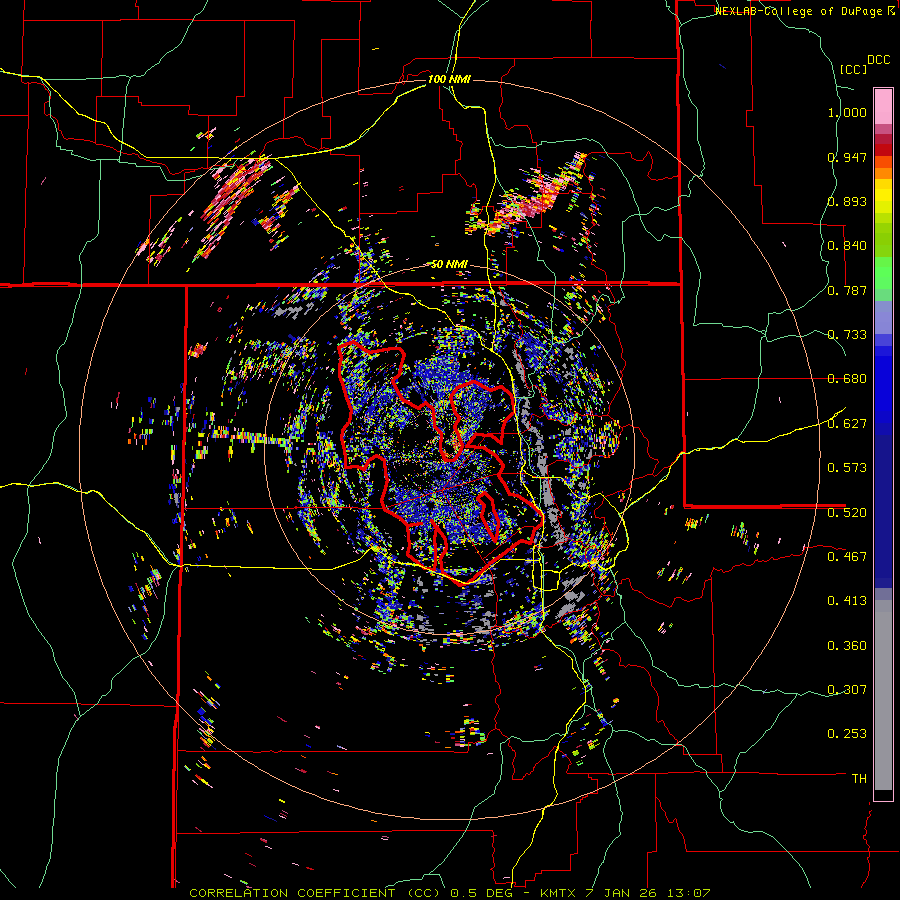900x900 pixels.
Task: Select the 0.627 legend value
Action: (x=847, y=424)
